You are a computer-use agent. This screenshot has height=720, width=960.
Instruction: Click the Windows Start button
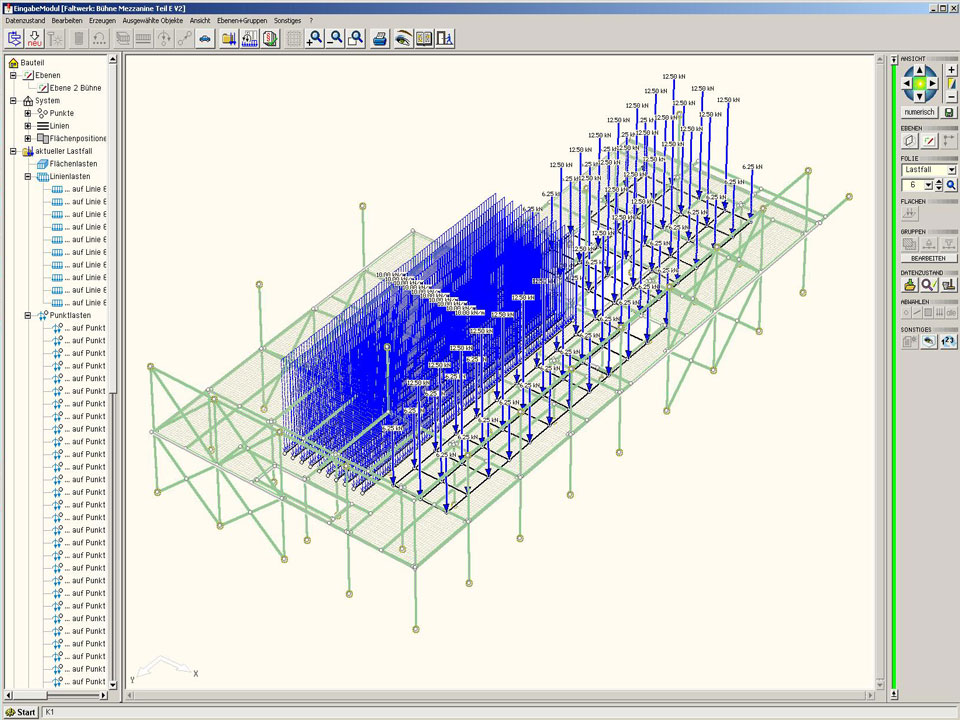[x=20, y=712]
